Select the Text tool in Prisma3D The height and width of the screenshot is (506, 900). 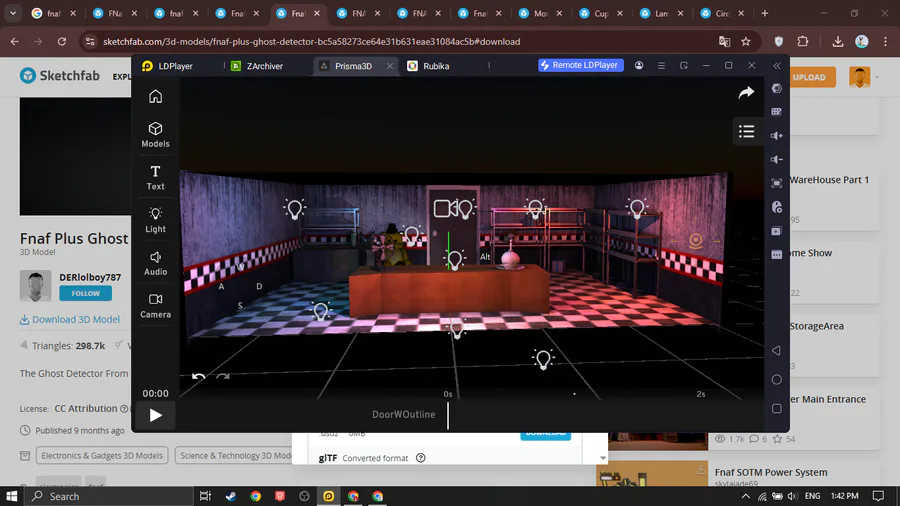click(156, 177)
